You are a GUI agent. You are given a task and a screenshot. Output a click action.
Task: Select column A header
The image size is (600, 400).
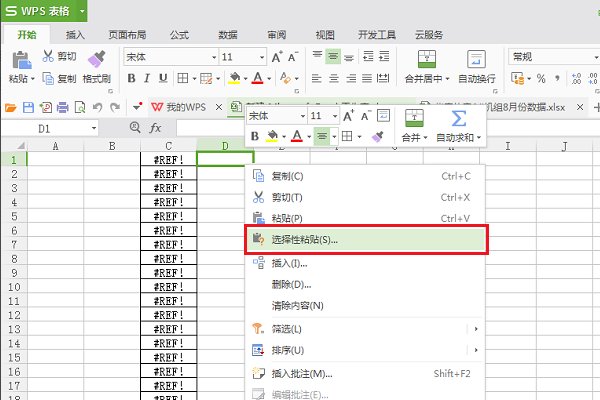coord(55,146)
